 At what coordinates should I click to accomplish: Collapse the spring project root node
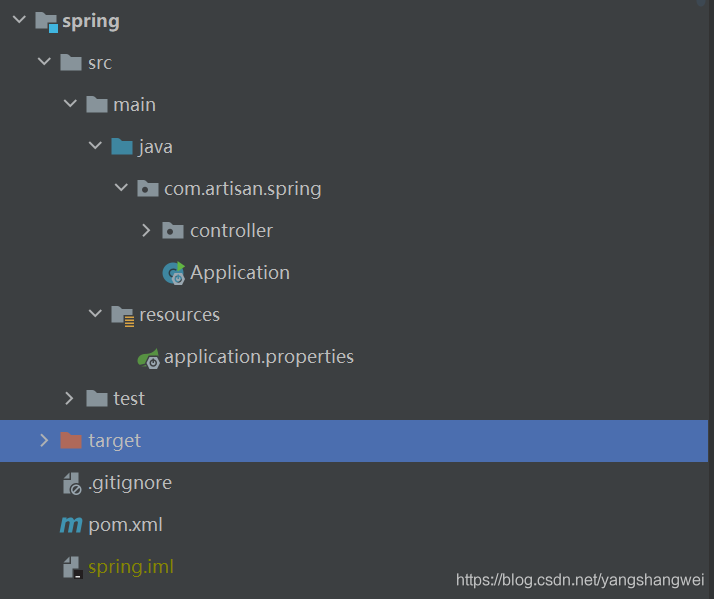pyautogui.click(x=18, y=21)
